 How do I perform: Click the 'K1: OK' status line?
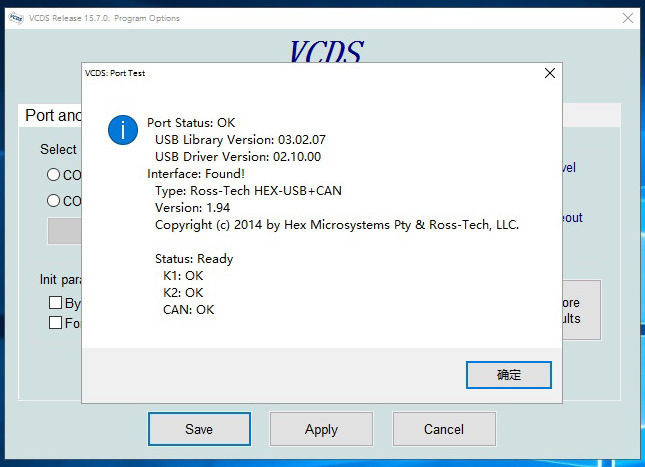point(183,276)
